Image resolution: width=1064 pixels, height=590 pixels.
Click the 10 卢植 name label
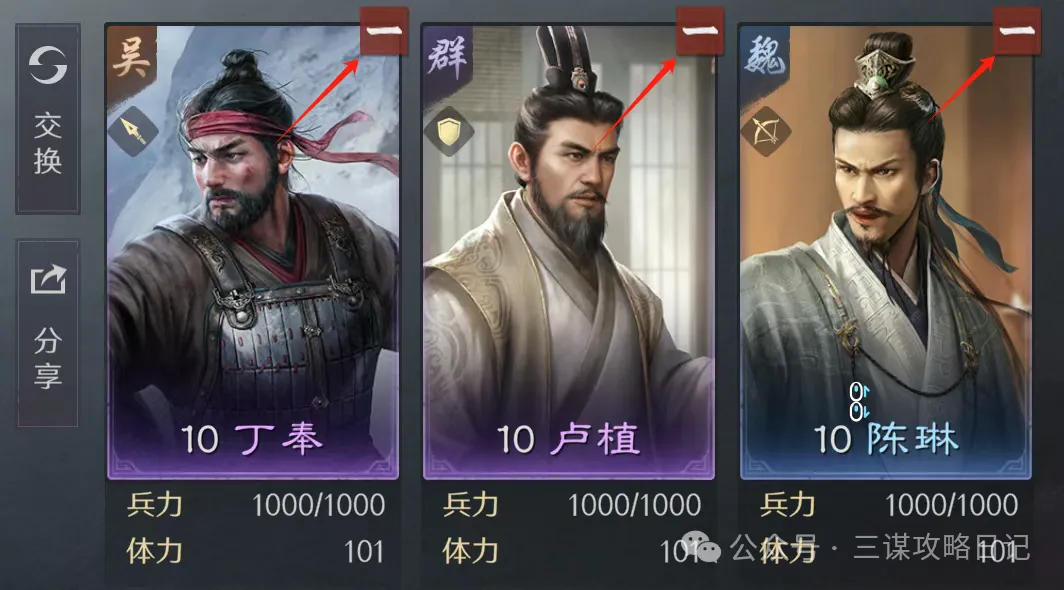coord(568,439)
